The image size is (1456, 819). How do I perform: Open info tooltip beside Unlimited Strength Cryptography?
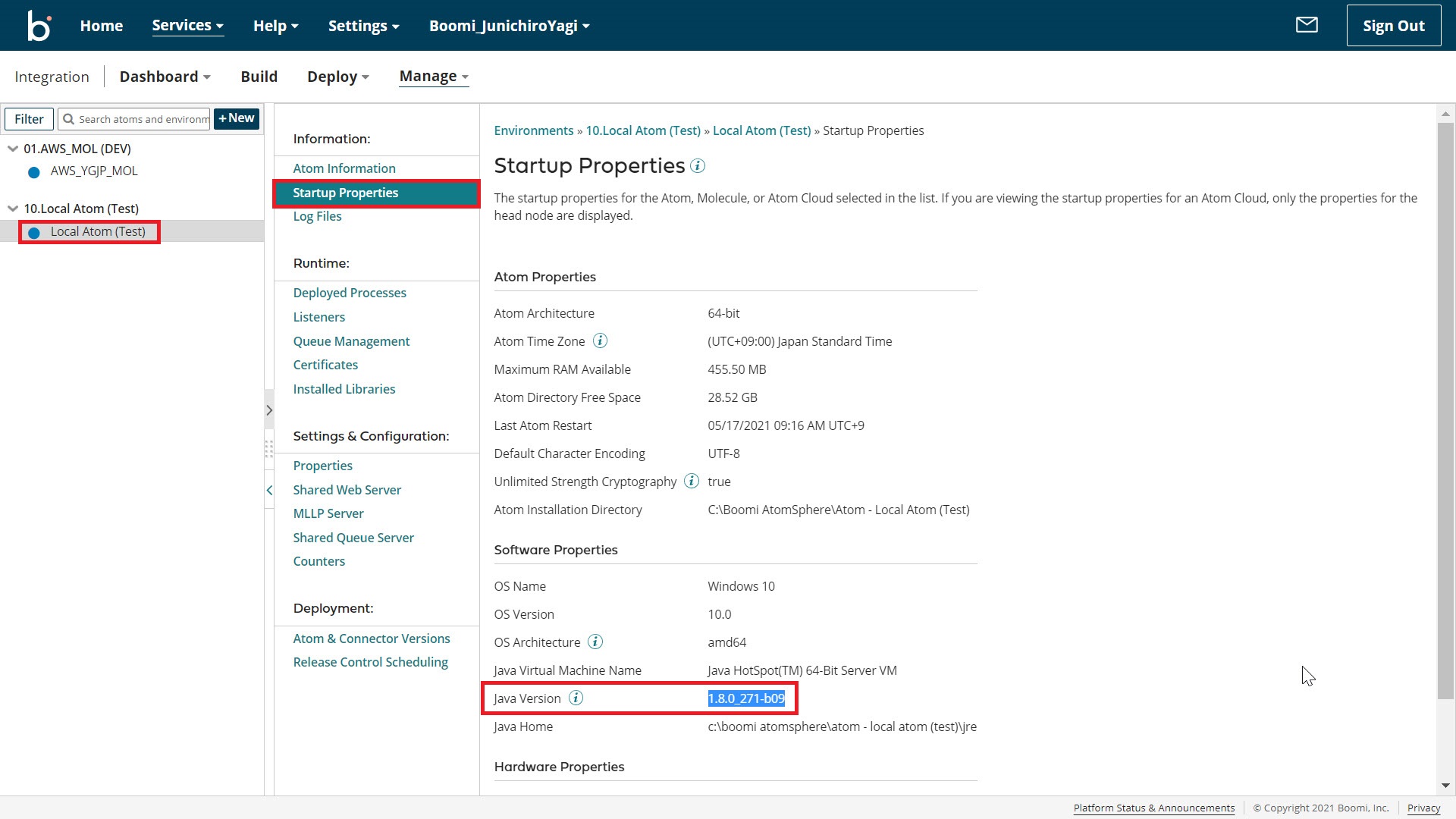(x=691, y=481)
